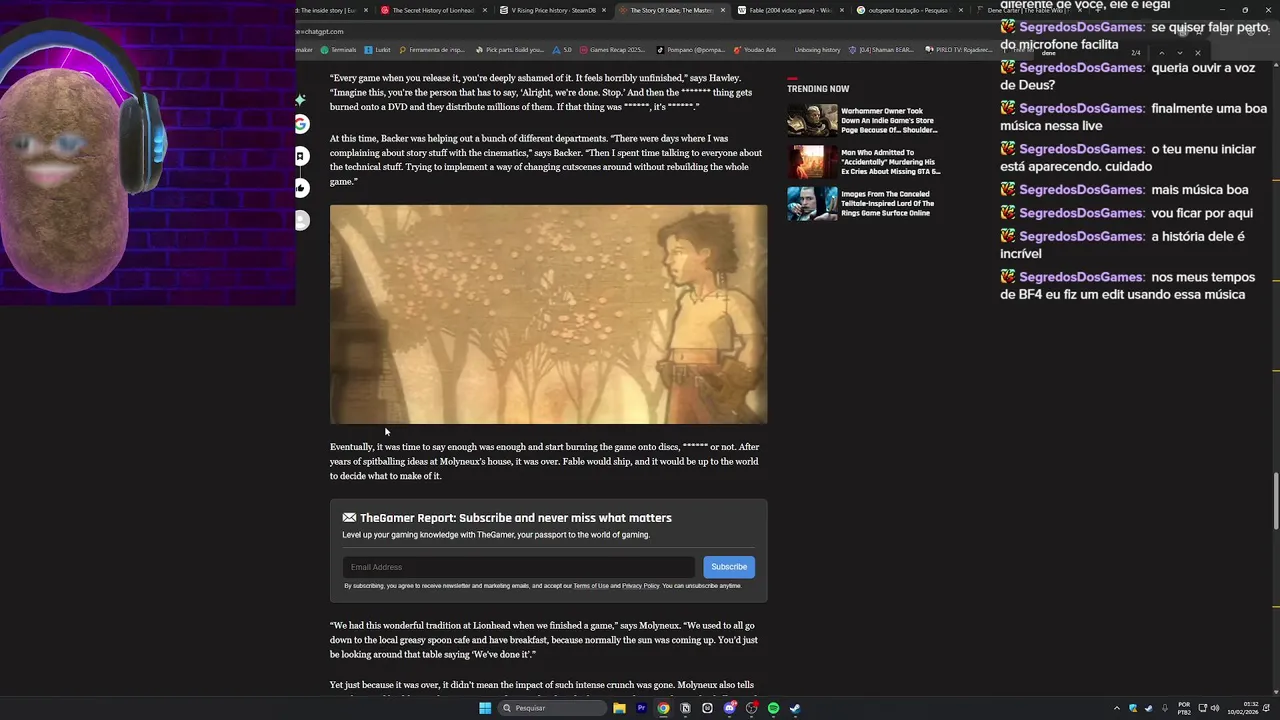The width and height of the screenshot is (1280, 720).
Task: Open the Unboxing history bookmark
Action: (817, 49)
